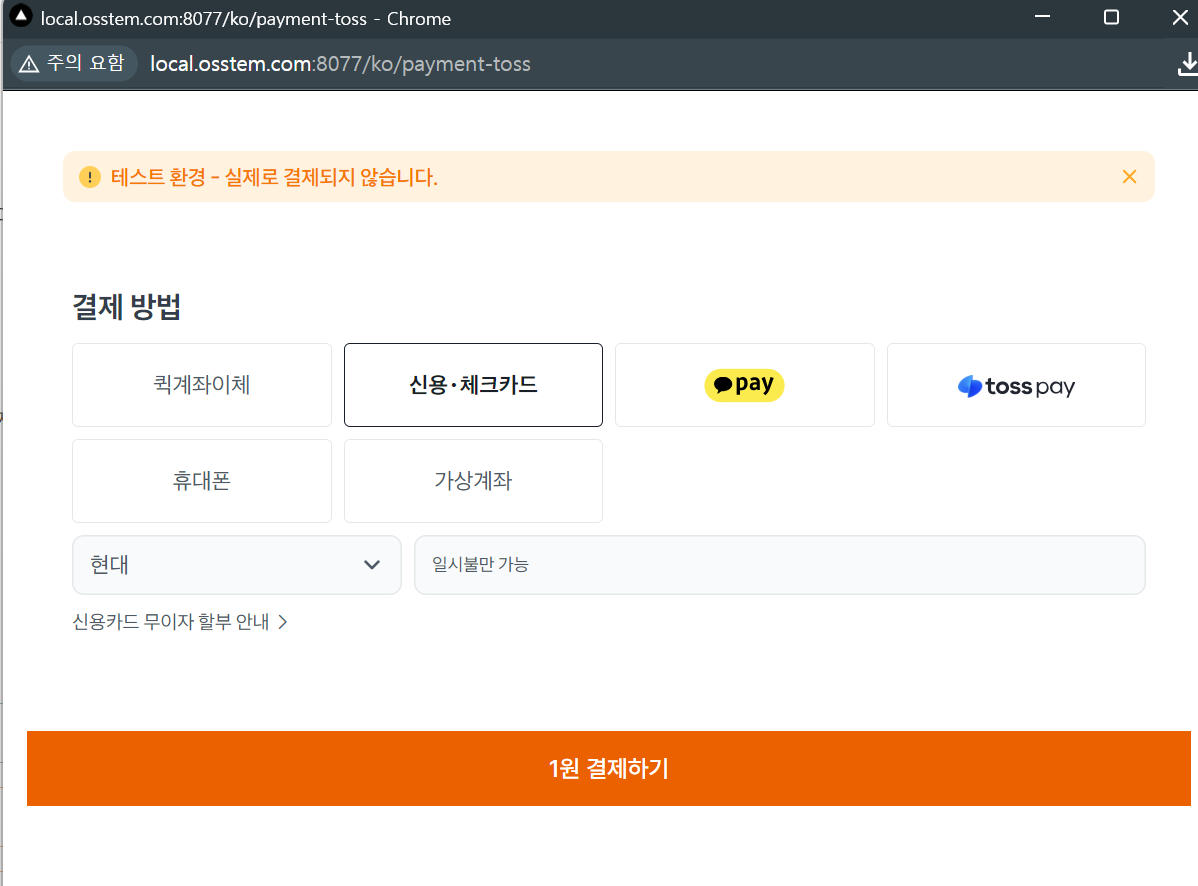Open the 일시불만 가능 installment field

779,564
